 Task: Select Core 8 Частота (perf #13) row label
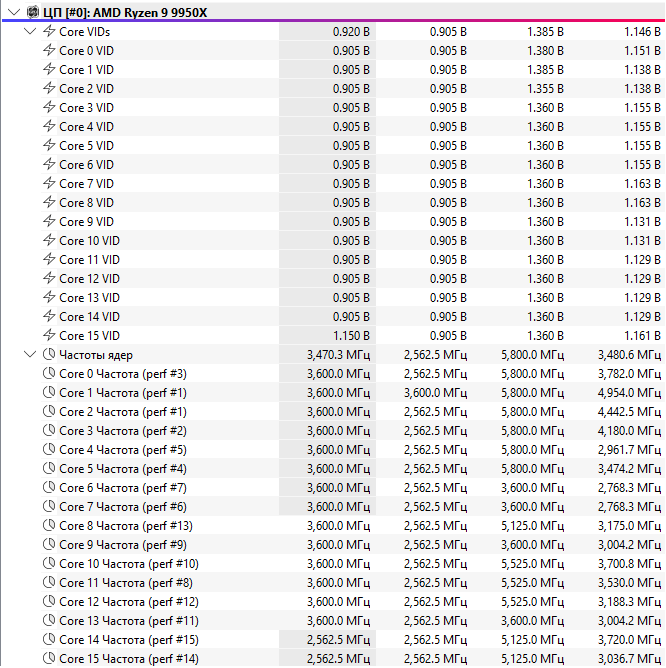point(126,526)
